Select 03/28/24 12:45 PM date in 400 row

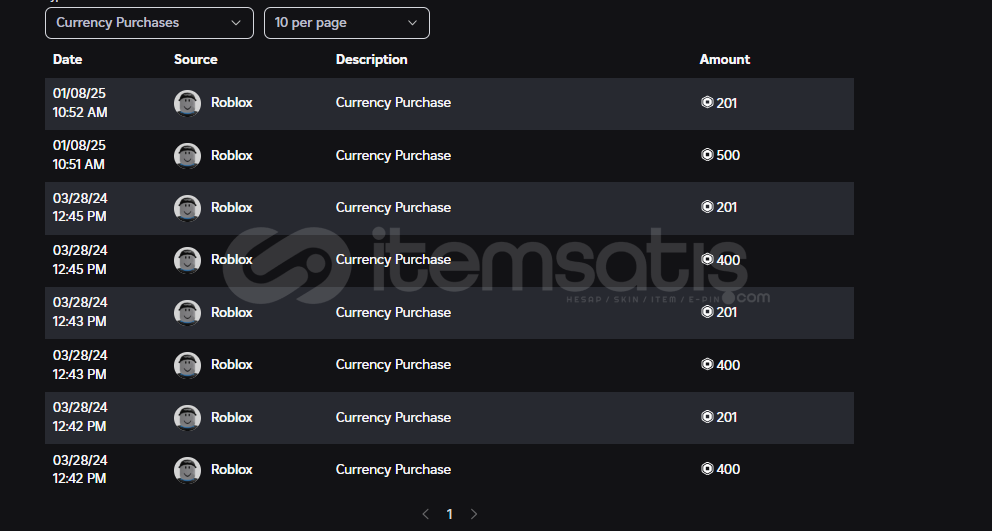pos(80,260)
